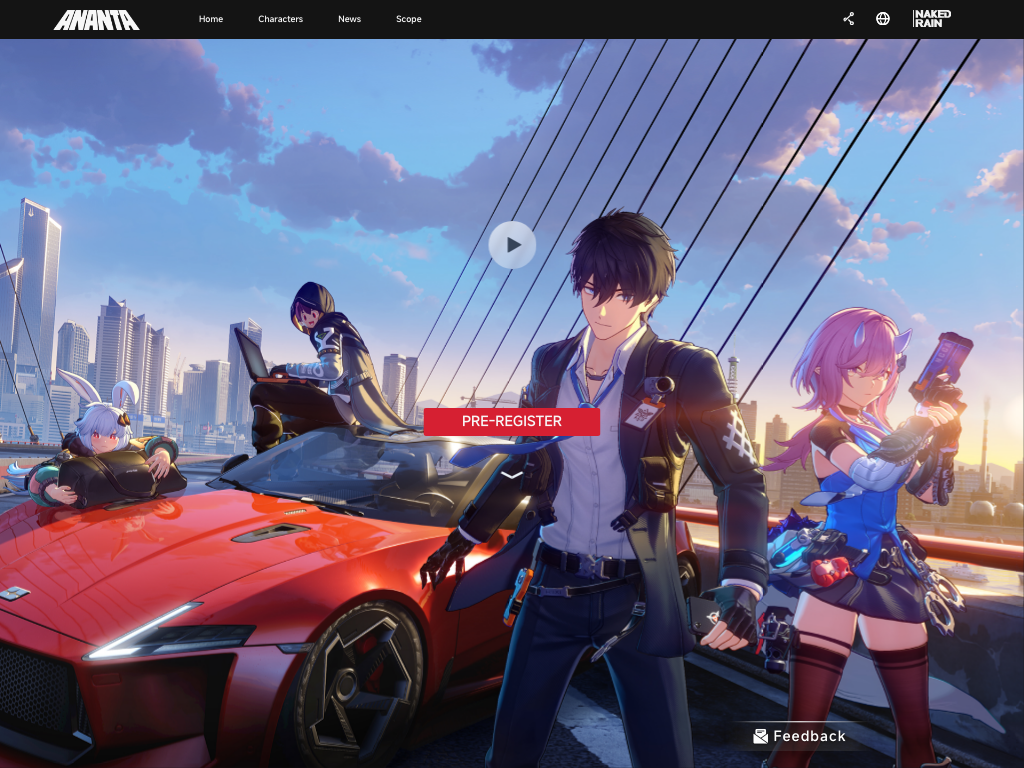Open the Scope menu item
Viewport: 1024px width, 768px height.
pyautogui.click(x=408, y=19)
